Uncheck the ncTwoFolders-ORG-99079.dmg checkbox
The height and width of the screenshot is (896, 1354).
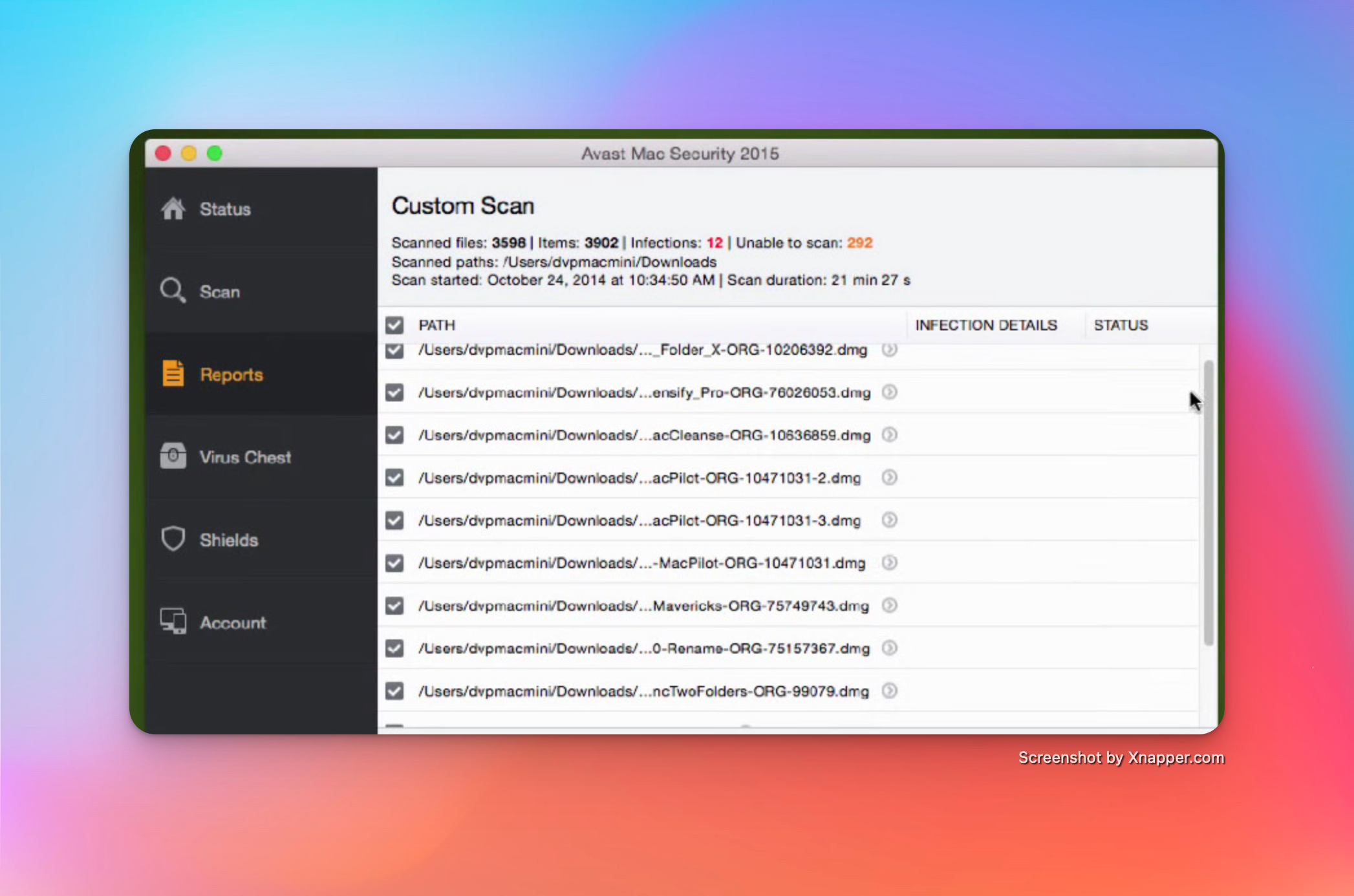pos(394,691)
